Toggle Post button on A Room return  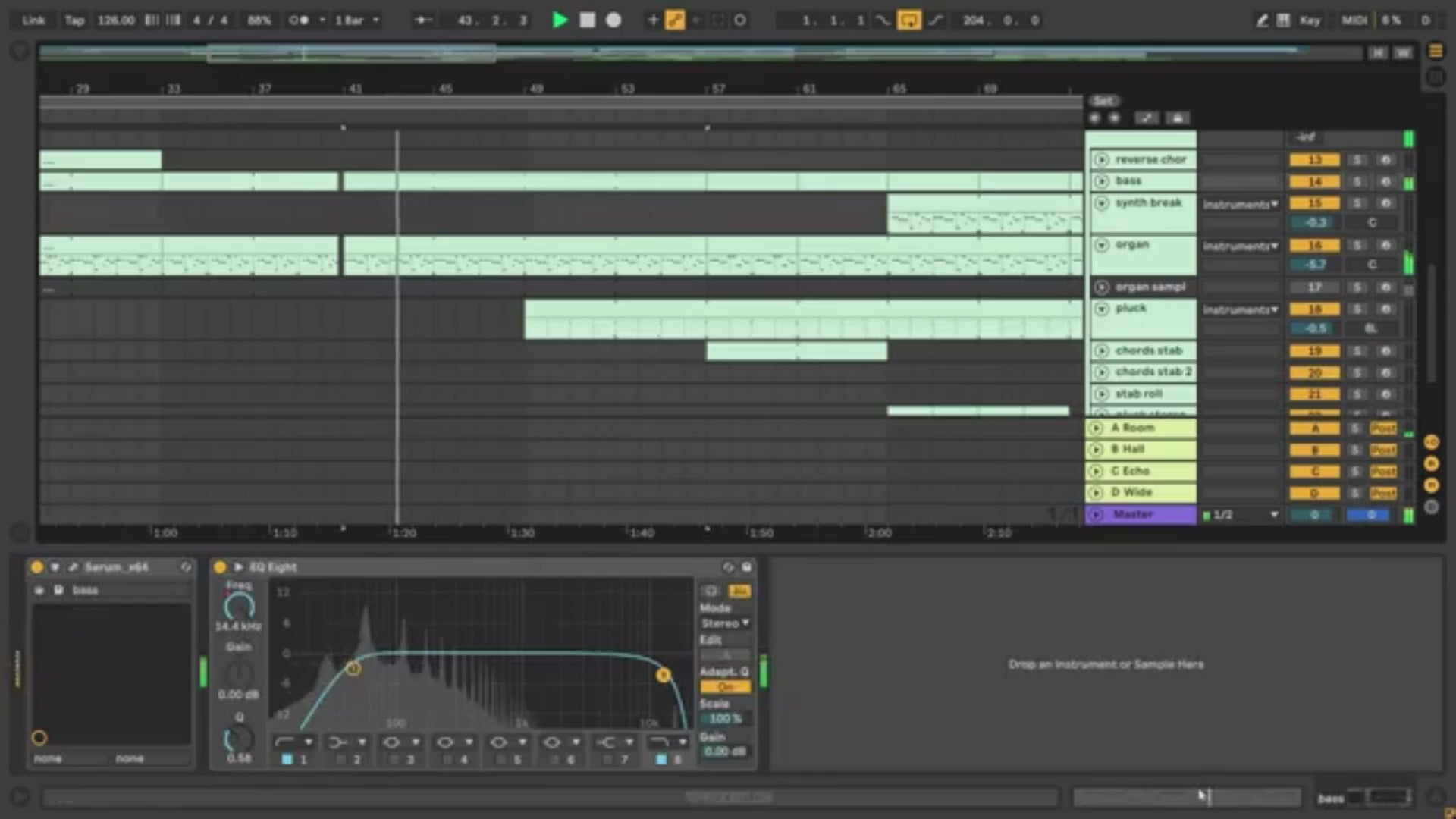[x=1383, y=428]
